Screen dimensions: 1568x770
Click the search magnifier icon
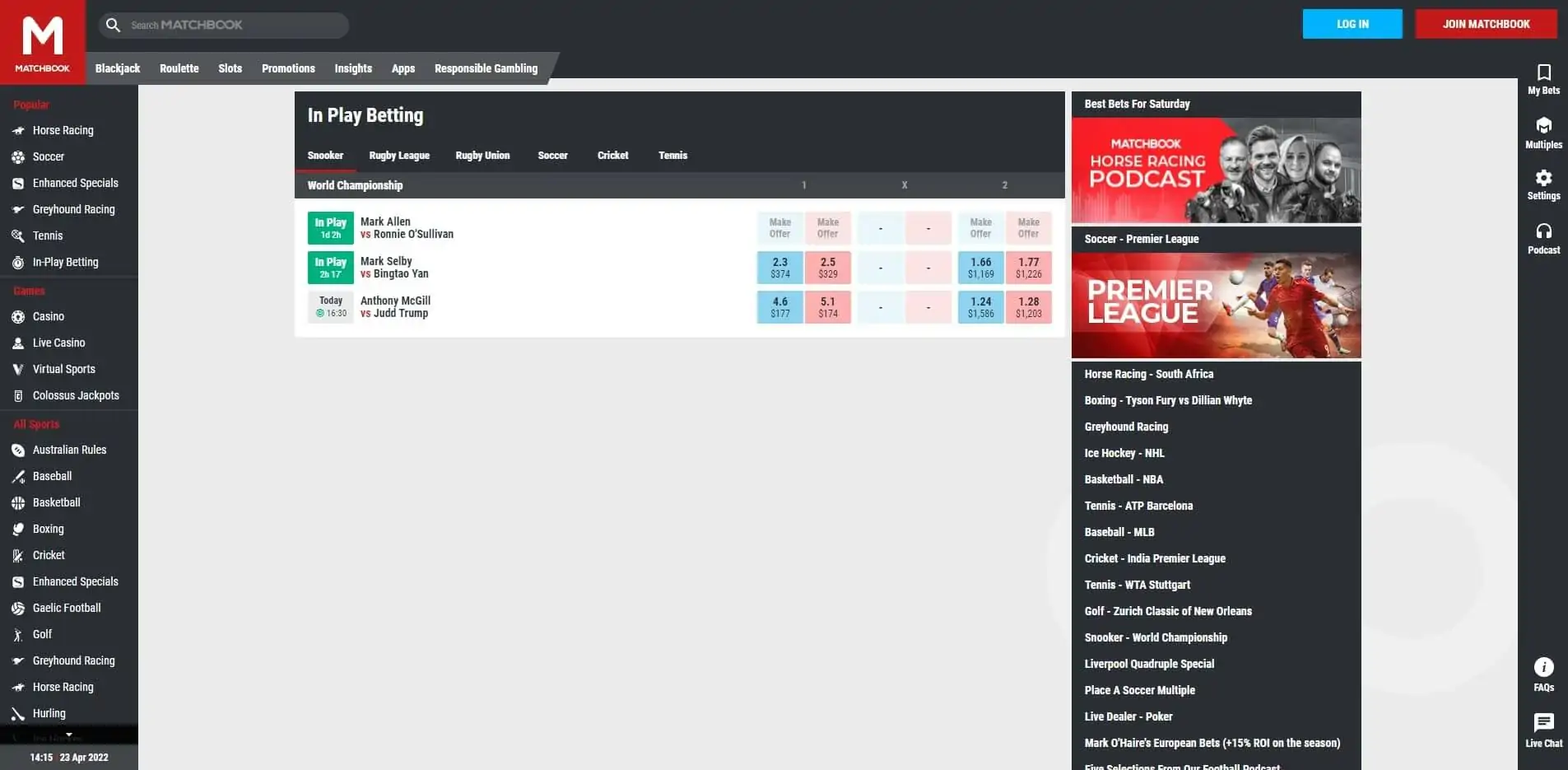(113, 25)
